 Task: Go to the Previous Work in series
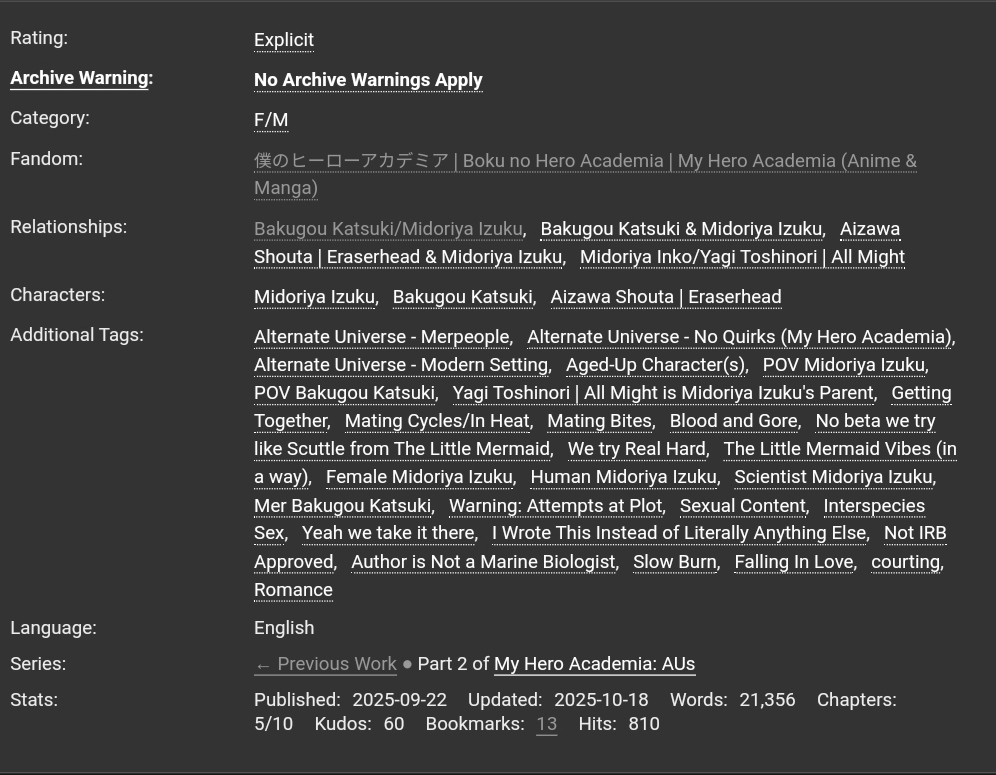(325, 664)
